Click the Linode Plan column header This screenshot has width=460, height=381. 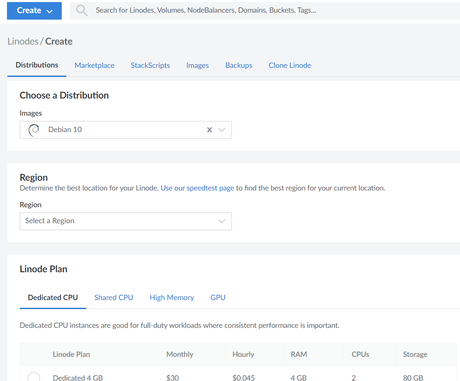(x=71, y=354)
